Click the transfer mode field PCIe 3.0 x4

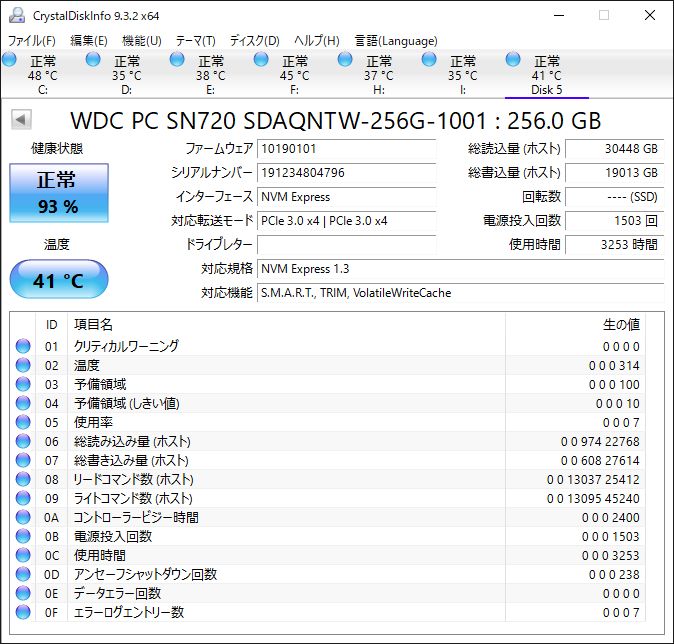pyautogui.click(x=346, y=221)
